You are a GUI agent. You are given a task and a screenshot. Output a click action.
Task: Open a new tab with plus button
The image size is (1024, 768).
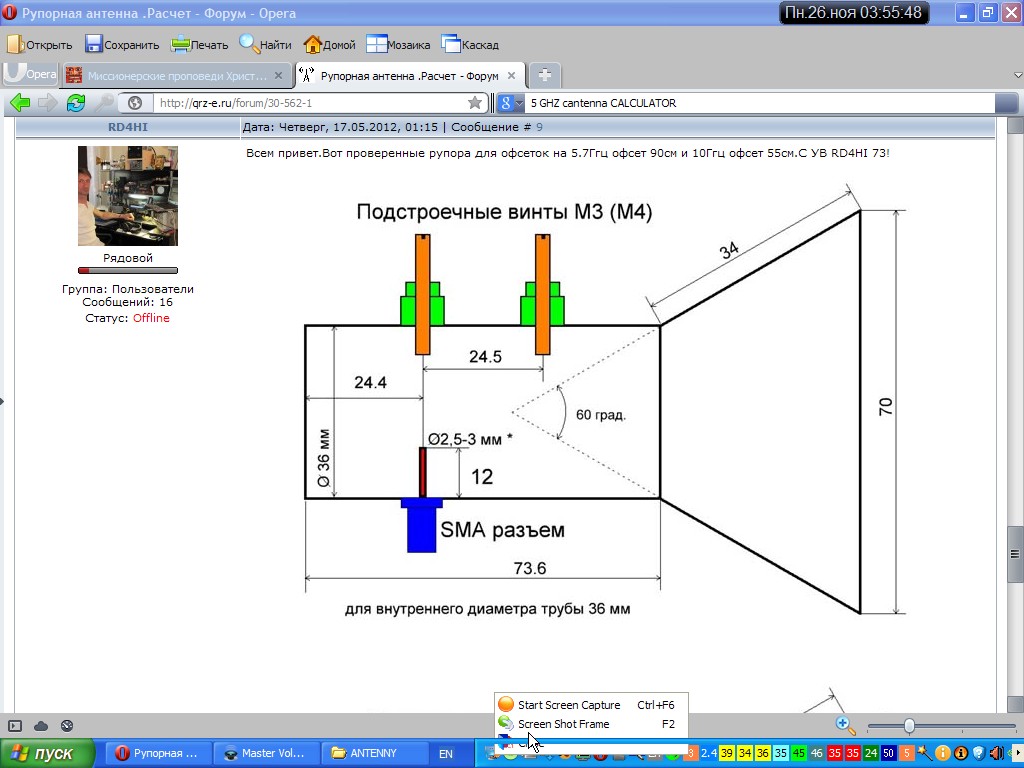(x=545, y=76)
